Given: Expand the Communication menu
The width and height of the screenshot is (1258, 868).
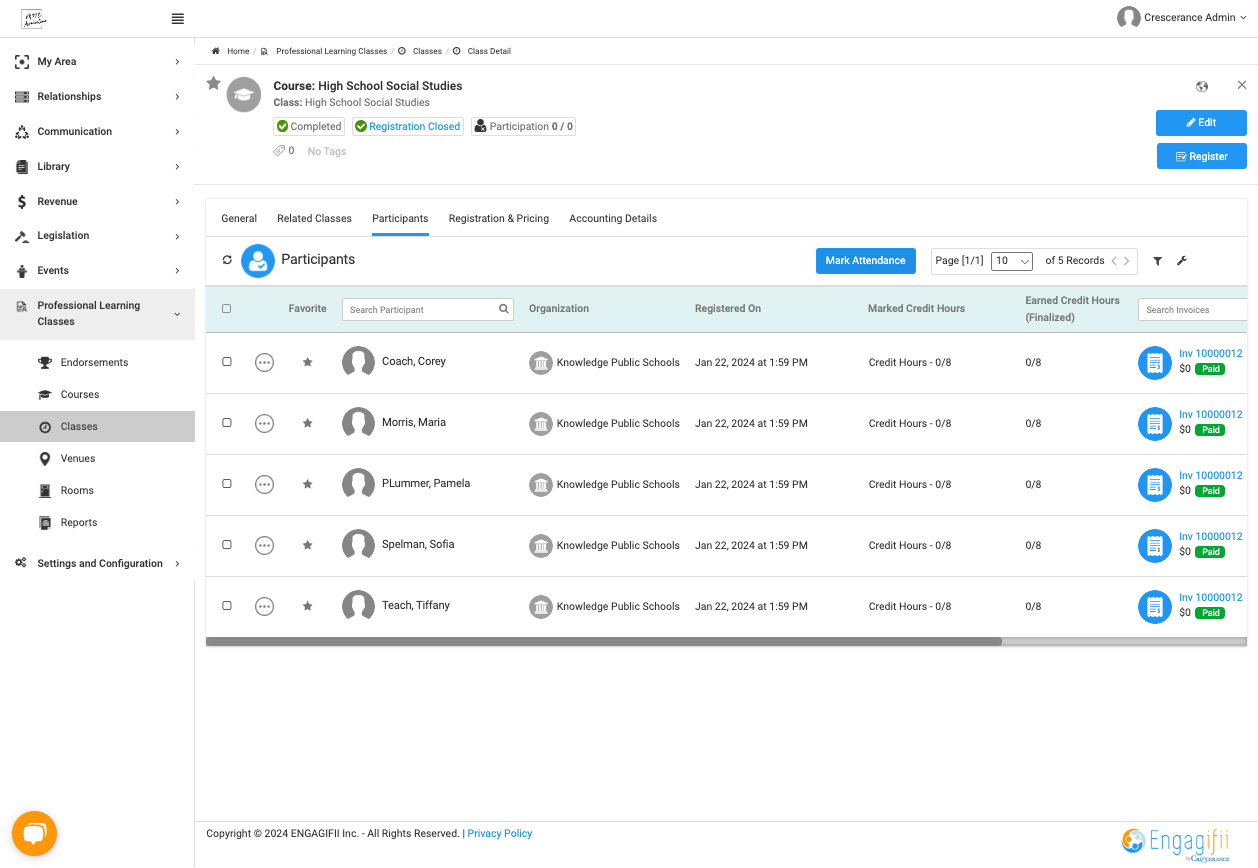Looking at the screenshot, I should tap(97, 132).
